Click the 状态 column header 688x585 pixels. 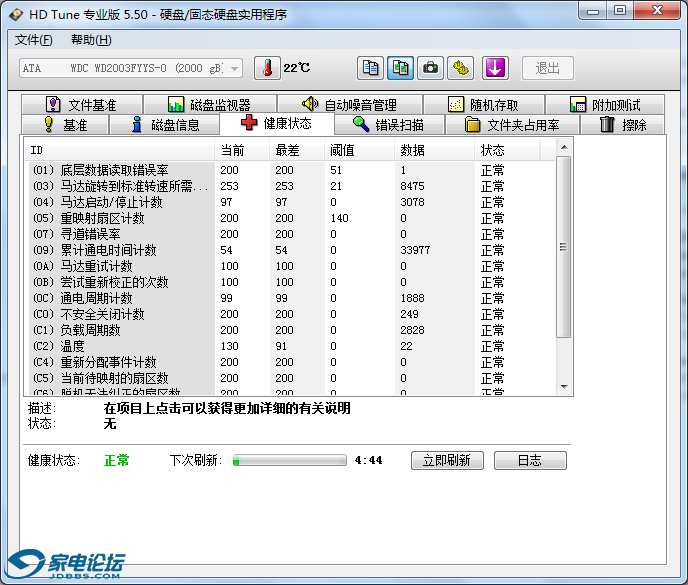[507, 151]
